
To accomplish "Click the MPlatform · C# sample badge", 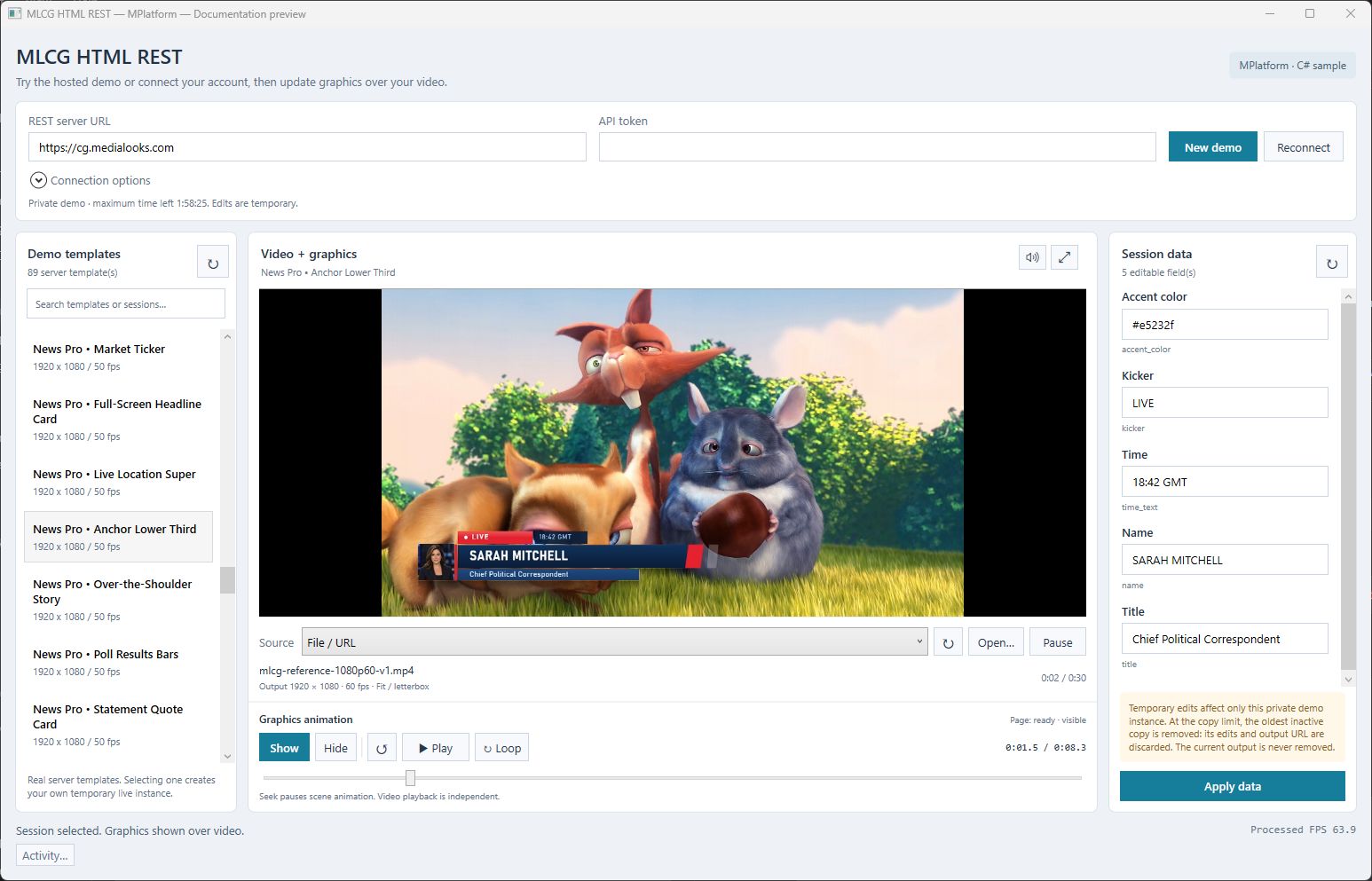I will [x=1292, y=66].
